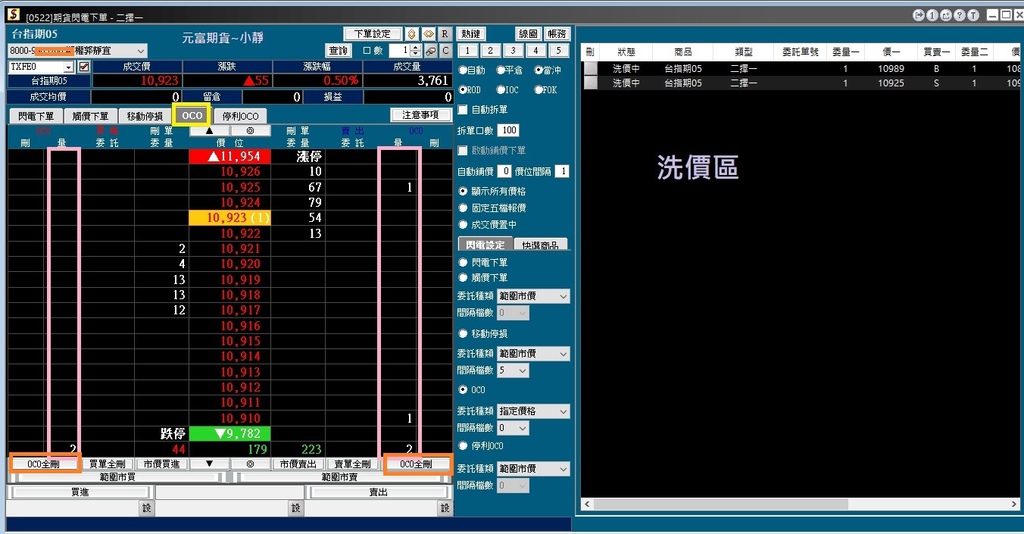This screenshot has height=534, width=1024.
Task: Click up arrow scroll price button in header
Action: [209, 131]
